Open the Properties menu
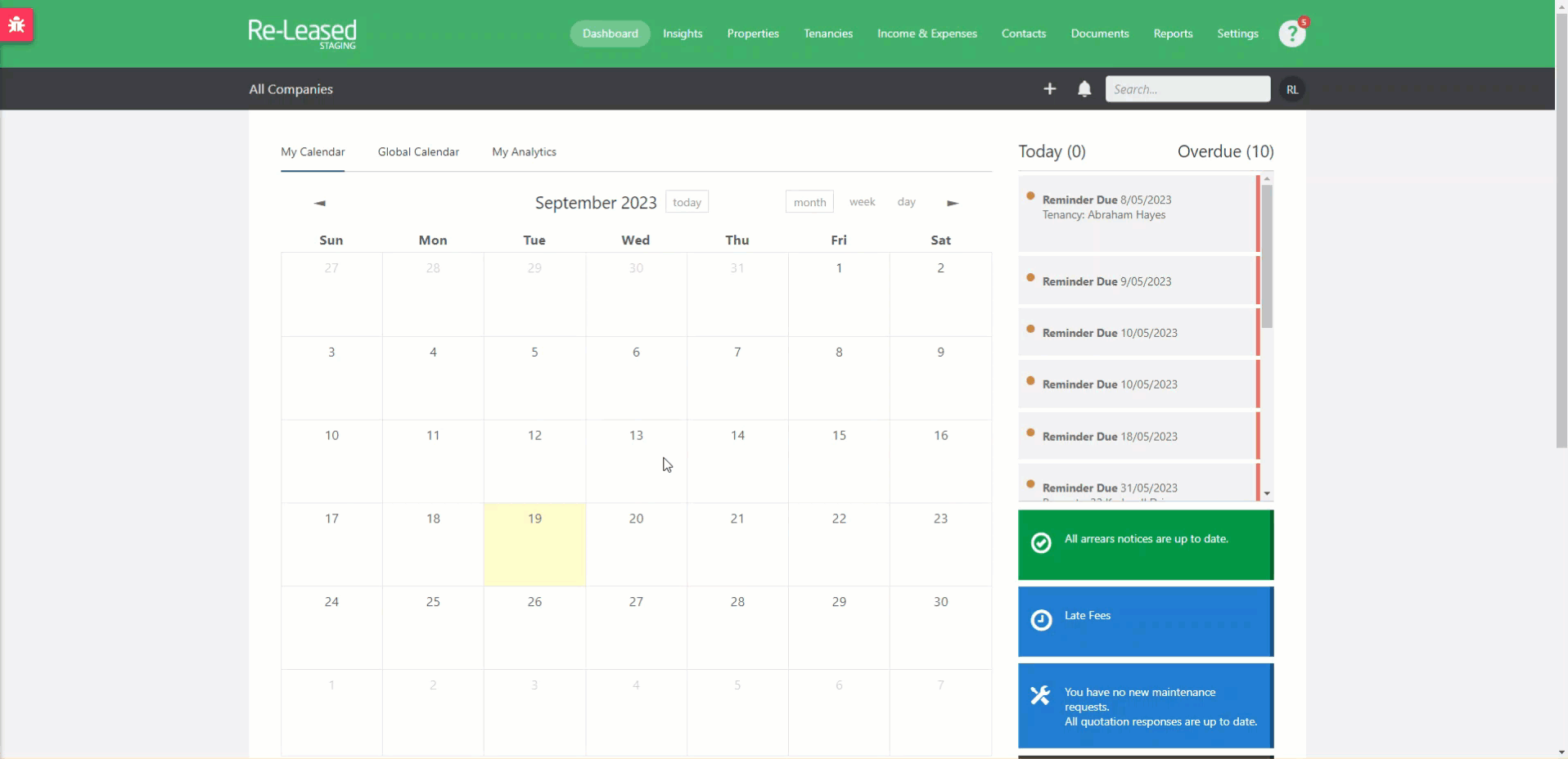 tap(753, 34)
